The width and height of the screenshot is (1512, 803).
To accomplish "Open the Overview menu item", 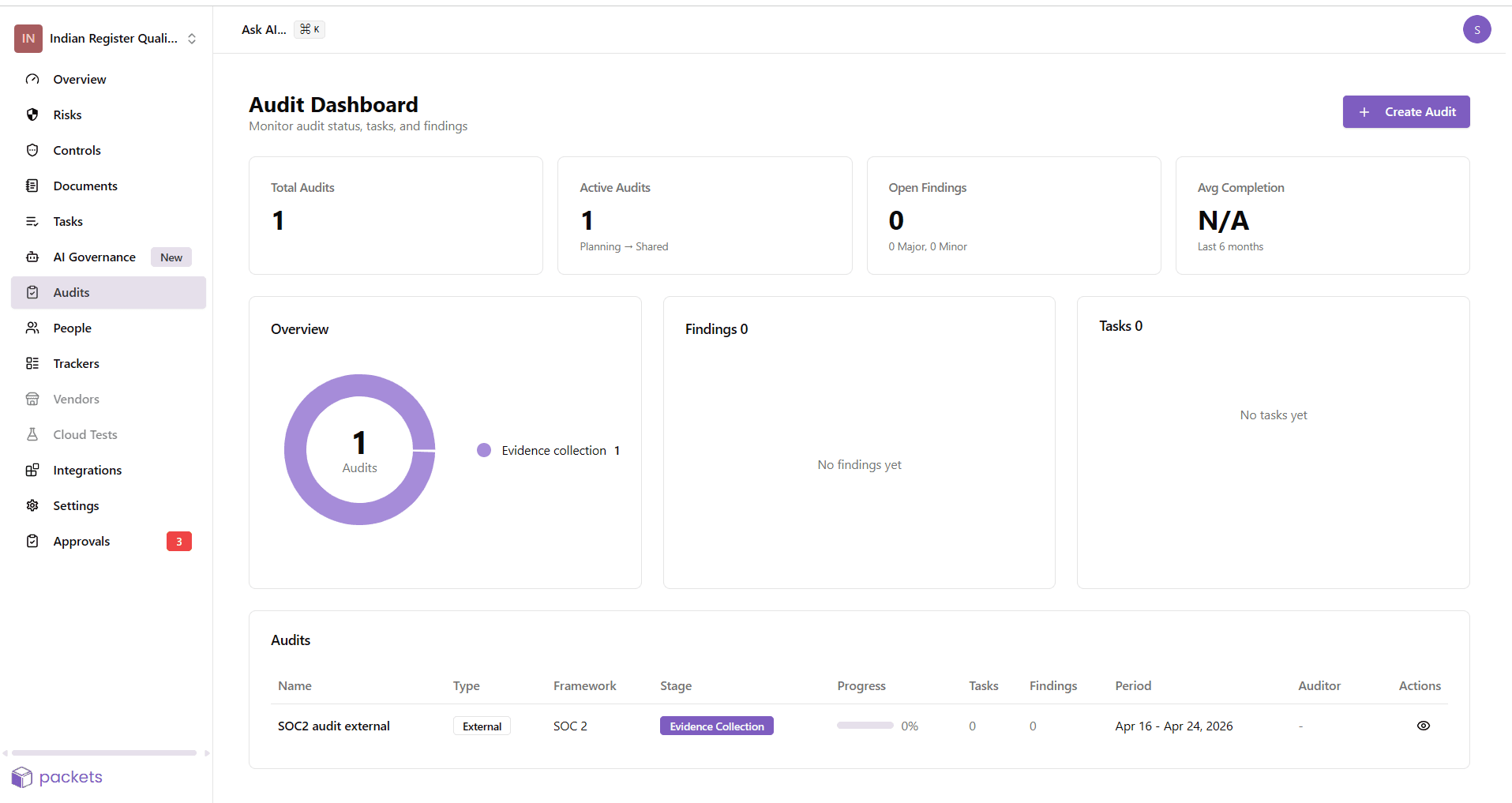I will (x=108, y=79).
